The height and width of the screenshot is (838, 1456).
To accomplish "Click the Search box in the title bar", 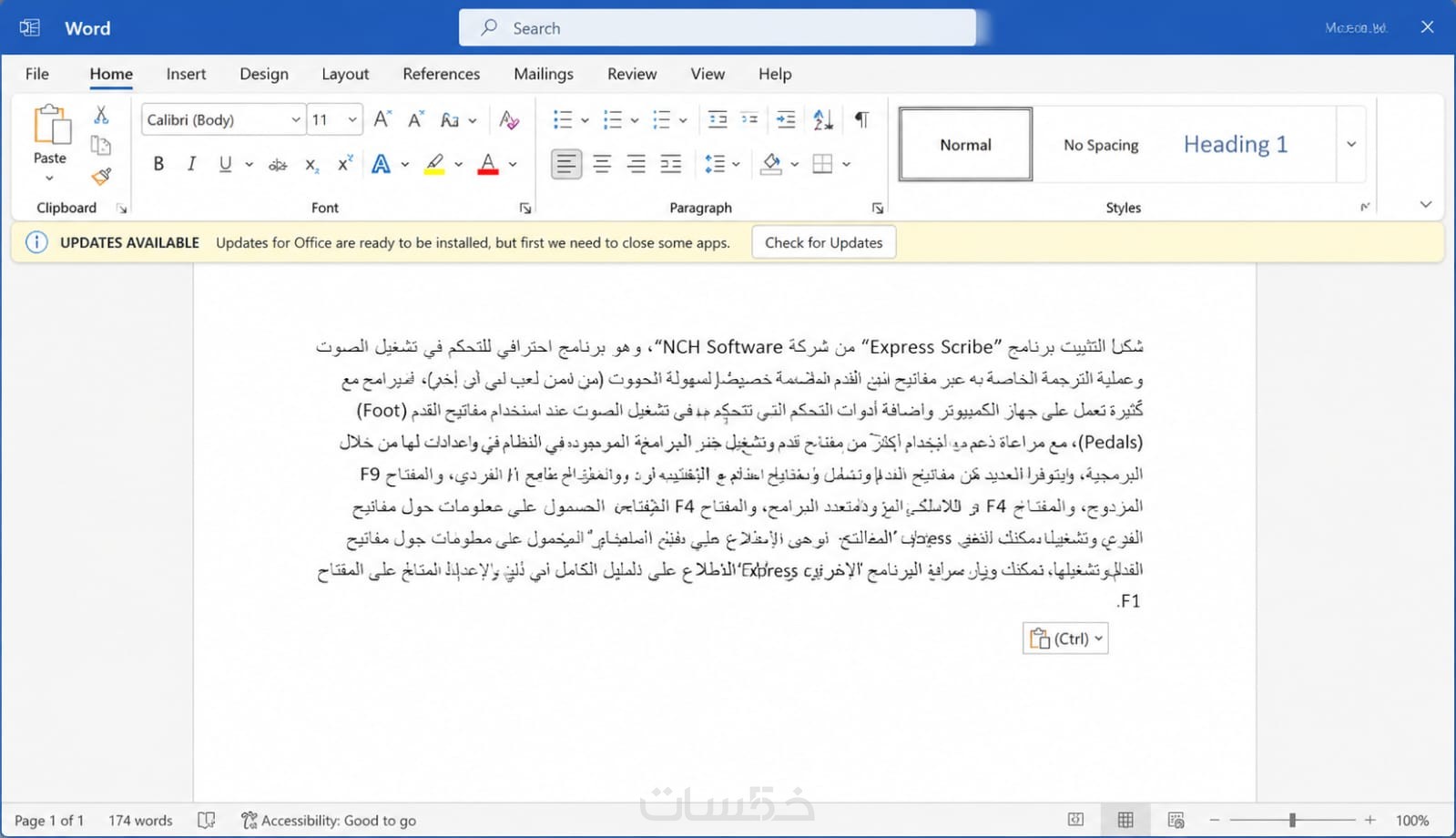I will (718, 28).
